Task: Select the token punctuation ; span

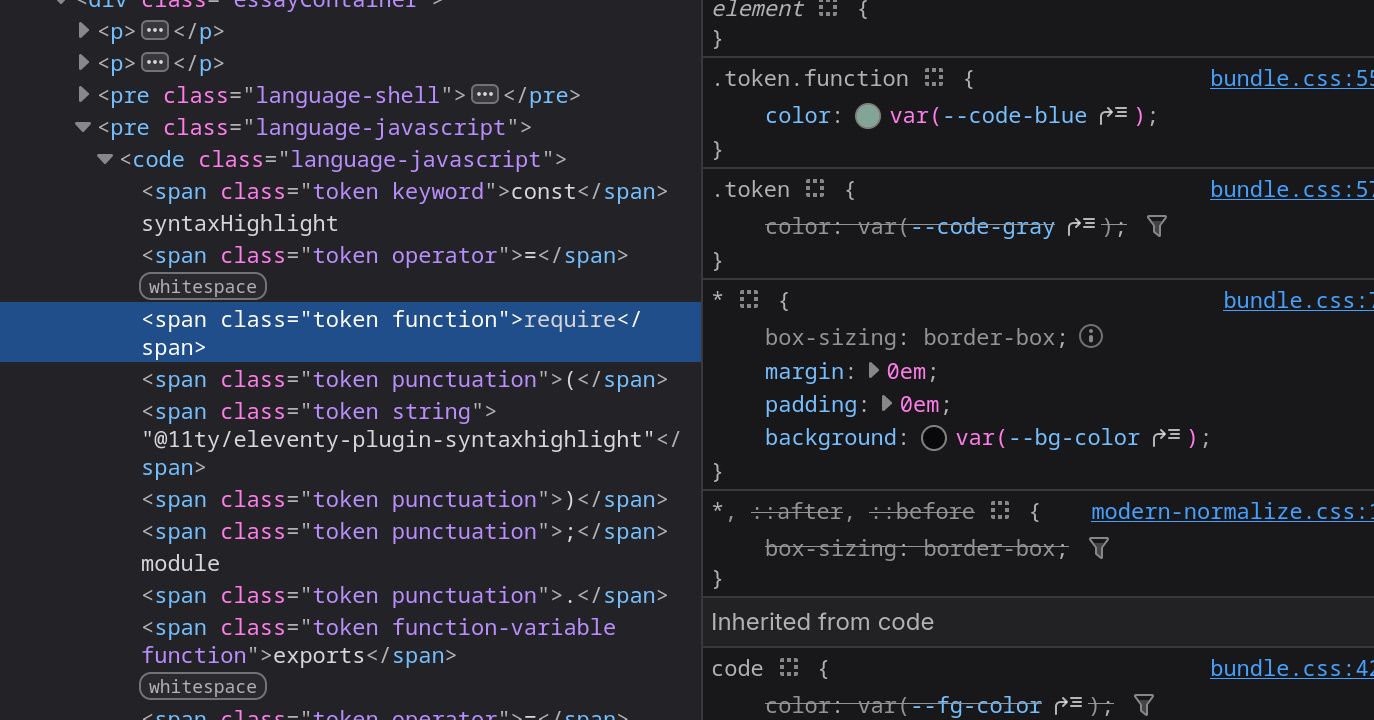Action: [x=405, y=531]
